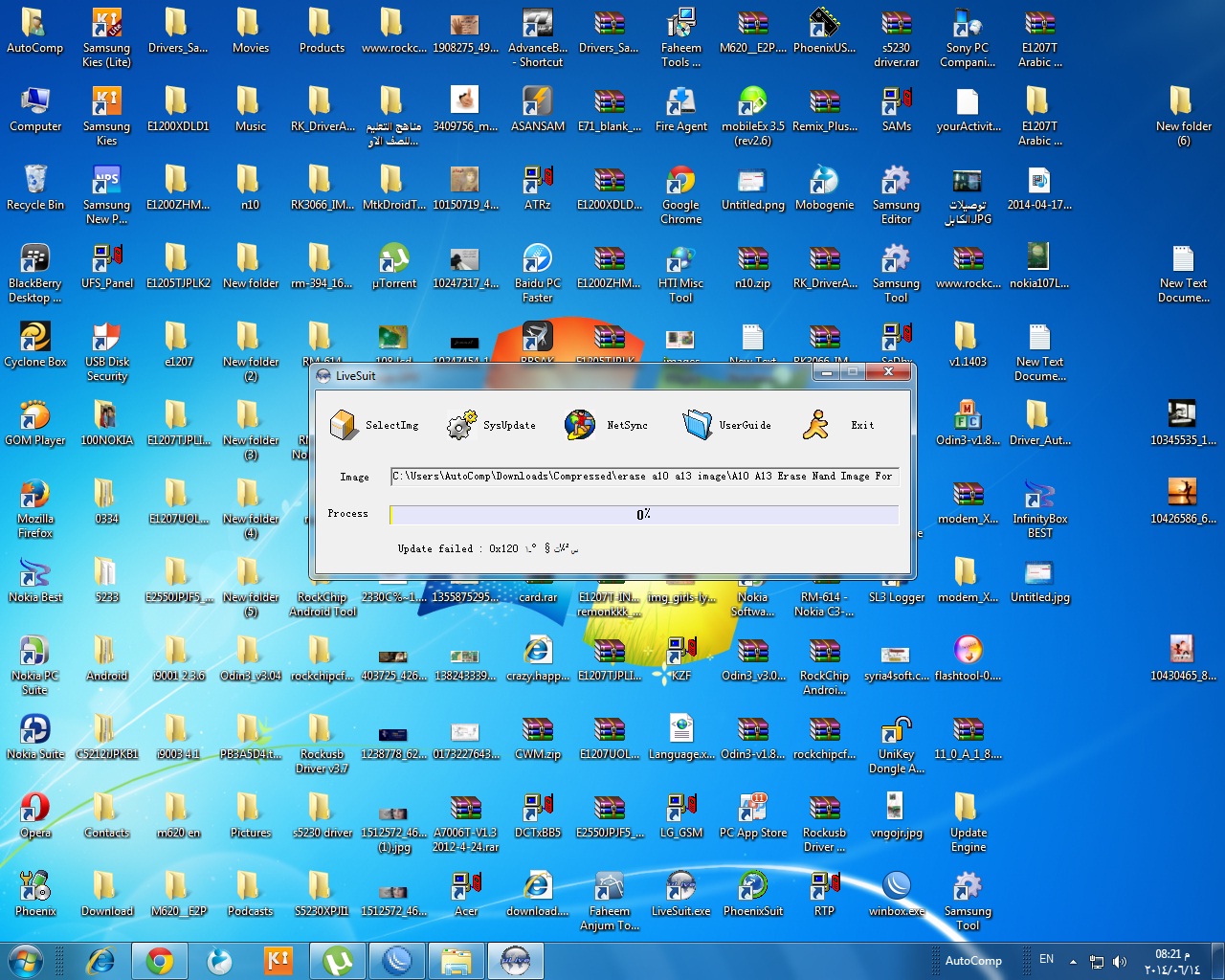Select GOM Player icon
1225x980 pixels.
coord(35,423)
